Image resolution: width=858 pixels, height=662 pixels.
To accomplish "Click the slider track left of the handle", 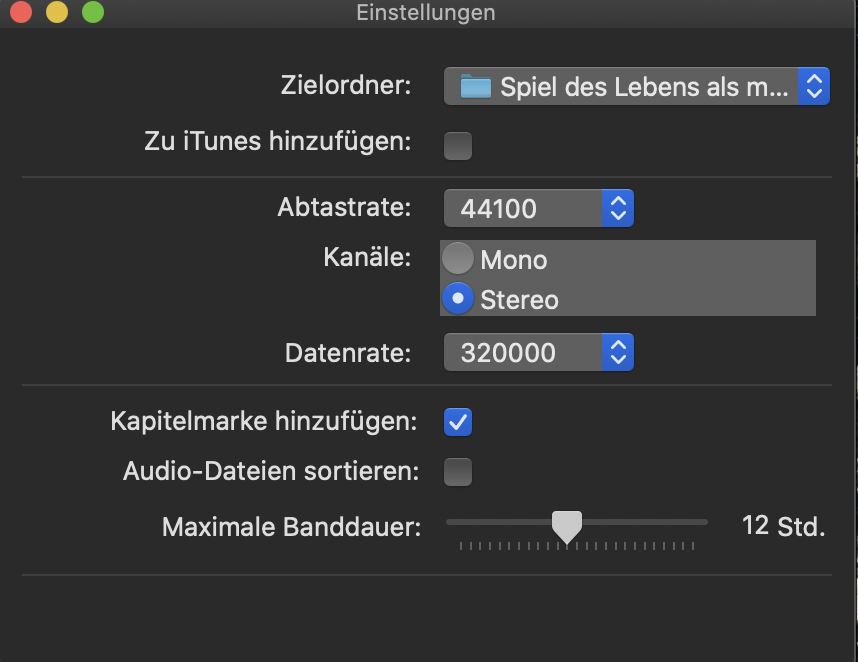I will [500, 522].
